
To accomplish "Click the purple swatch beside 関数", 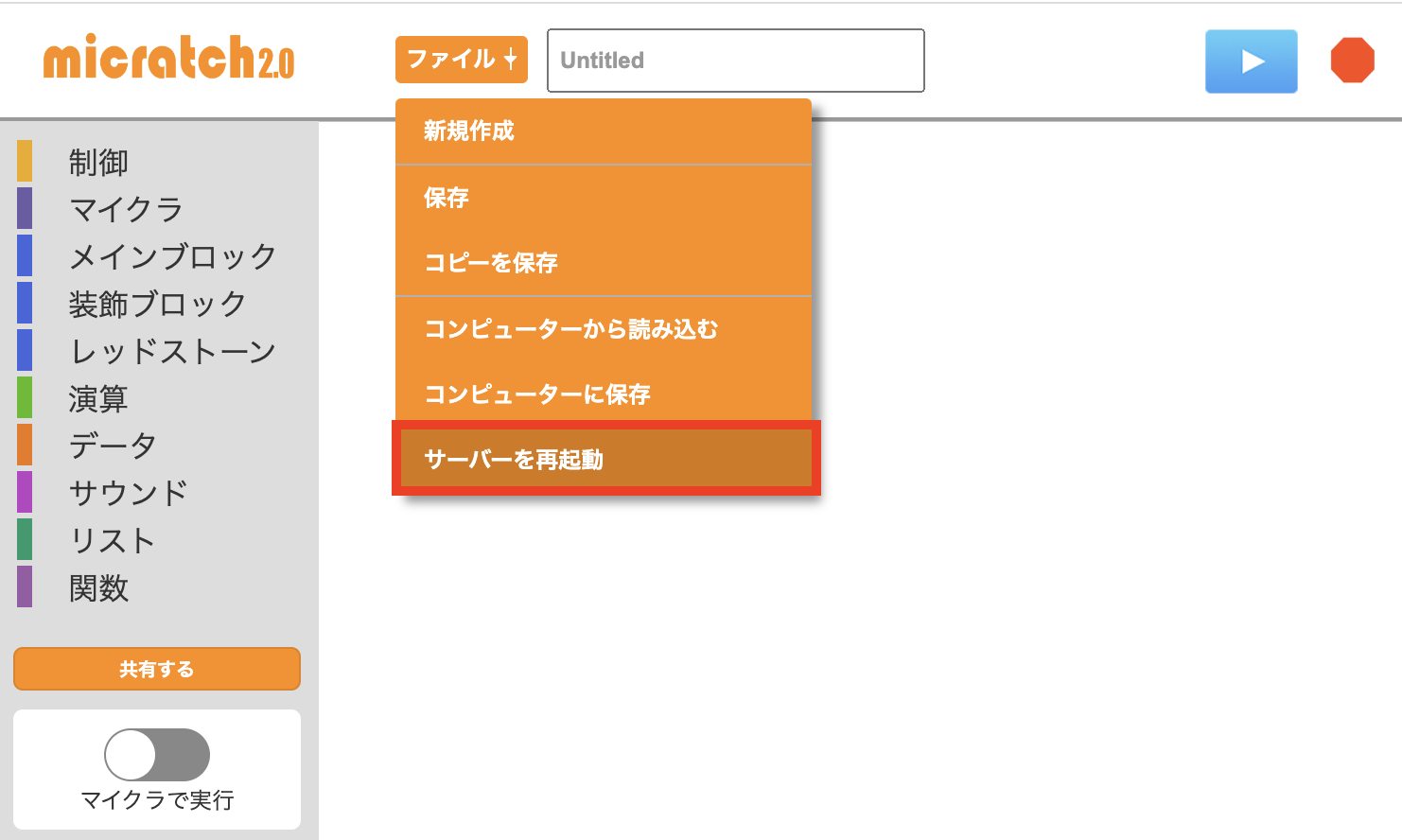I will [25, 586].
